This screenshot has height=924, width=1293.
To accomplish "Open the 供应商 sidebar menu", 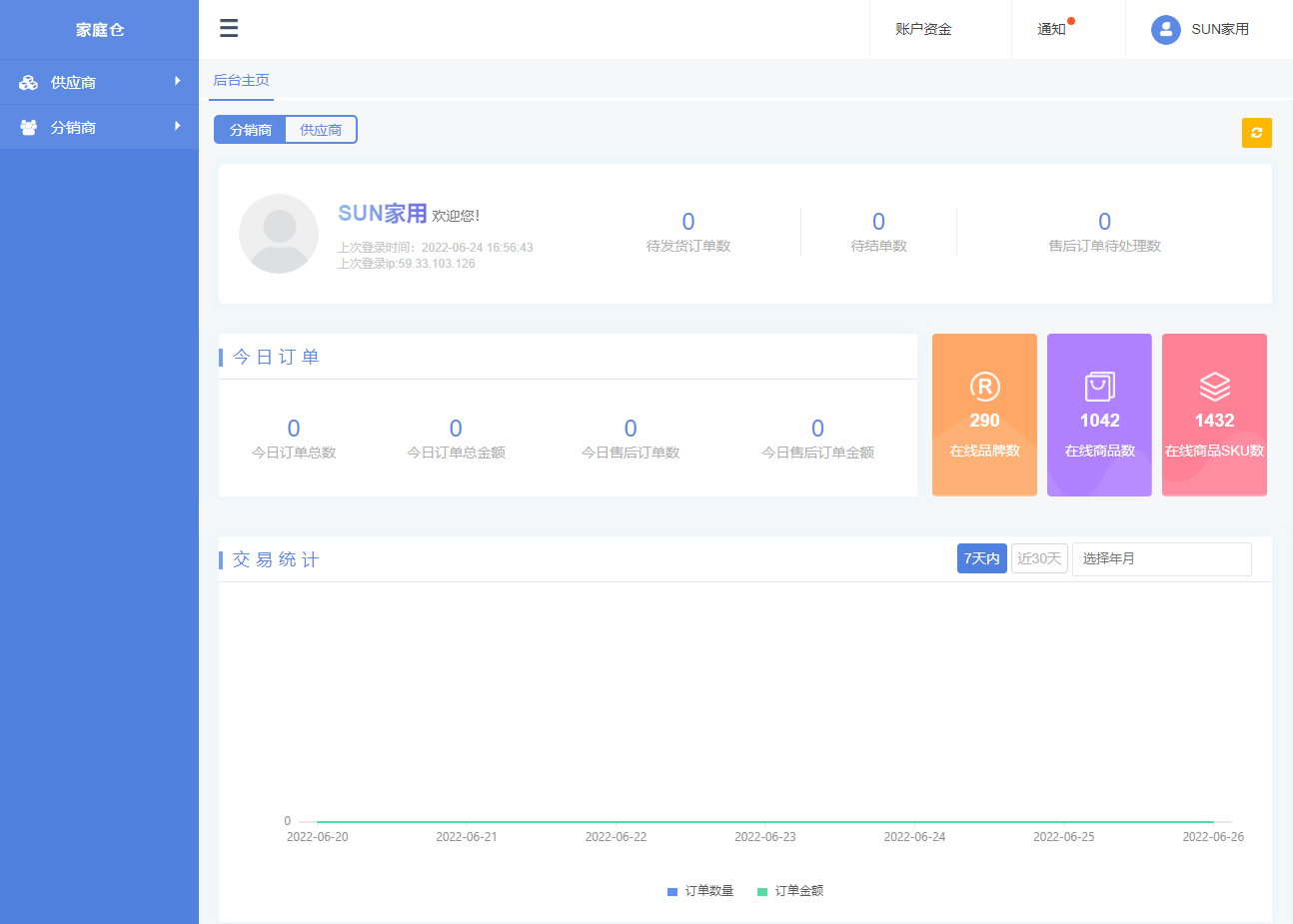I will point(99,82).
